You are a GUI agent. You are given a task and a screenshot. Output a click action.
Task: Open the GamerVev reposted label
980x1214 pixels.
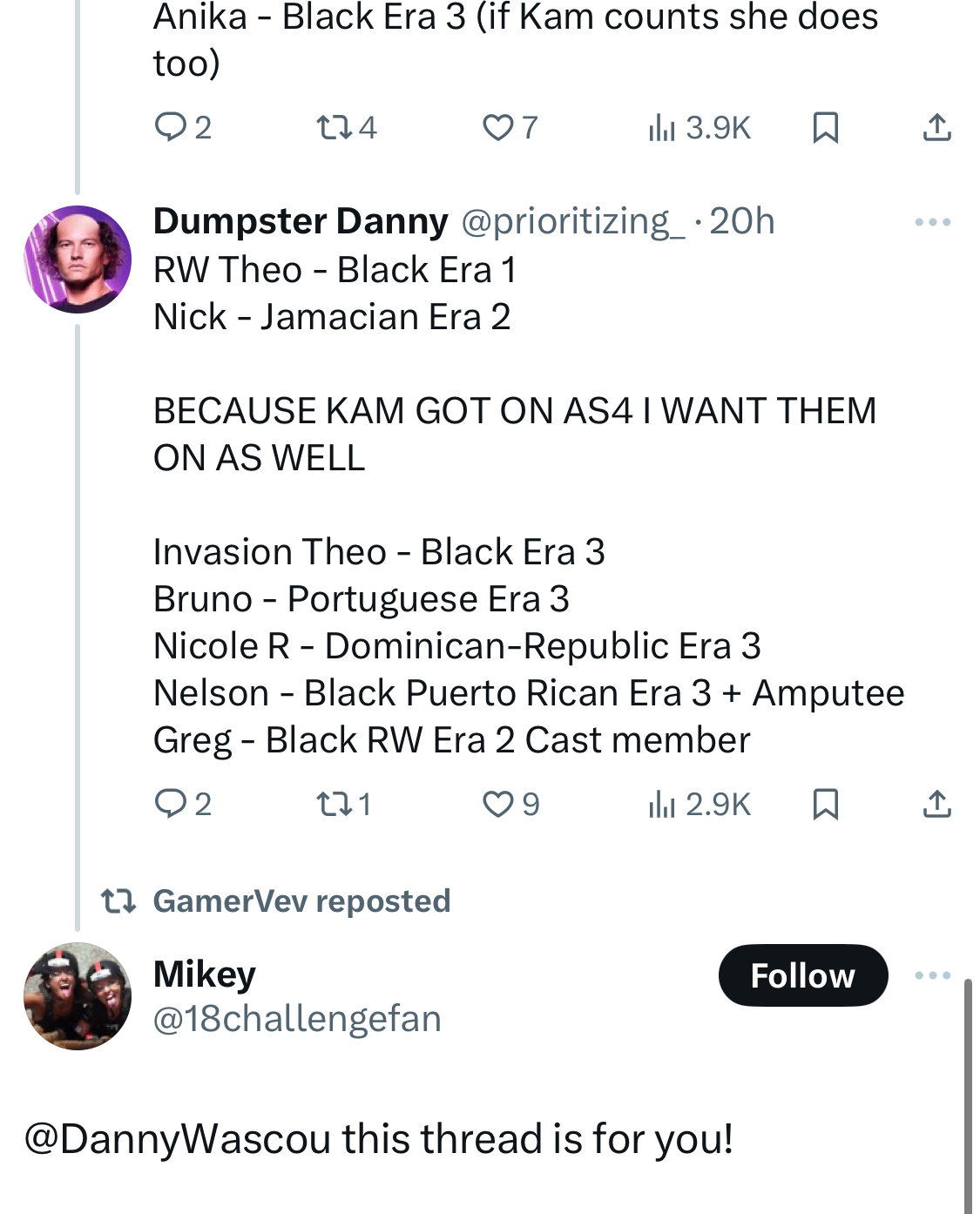(301, 900)
